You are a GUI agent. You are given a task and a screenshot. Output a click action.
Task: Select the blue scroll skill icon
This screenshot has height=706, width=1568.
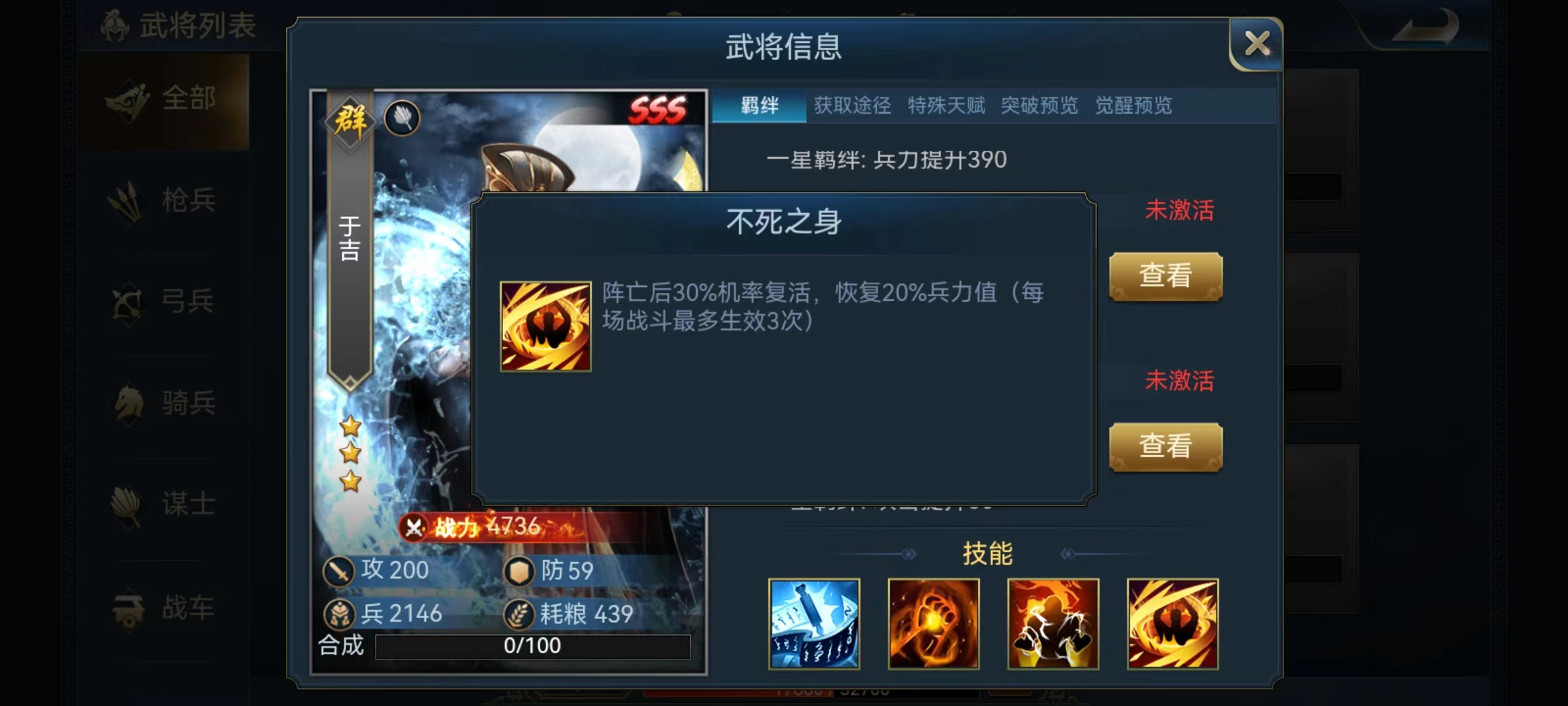click(814, 624)
